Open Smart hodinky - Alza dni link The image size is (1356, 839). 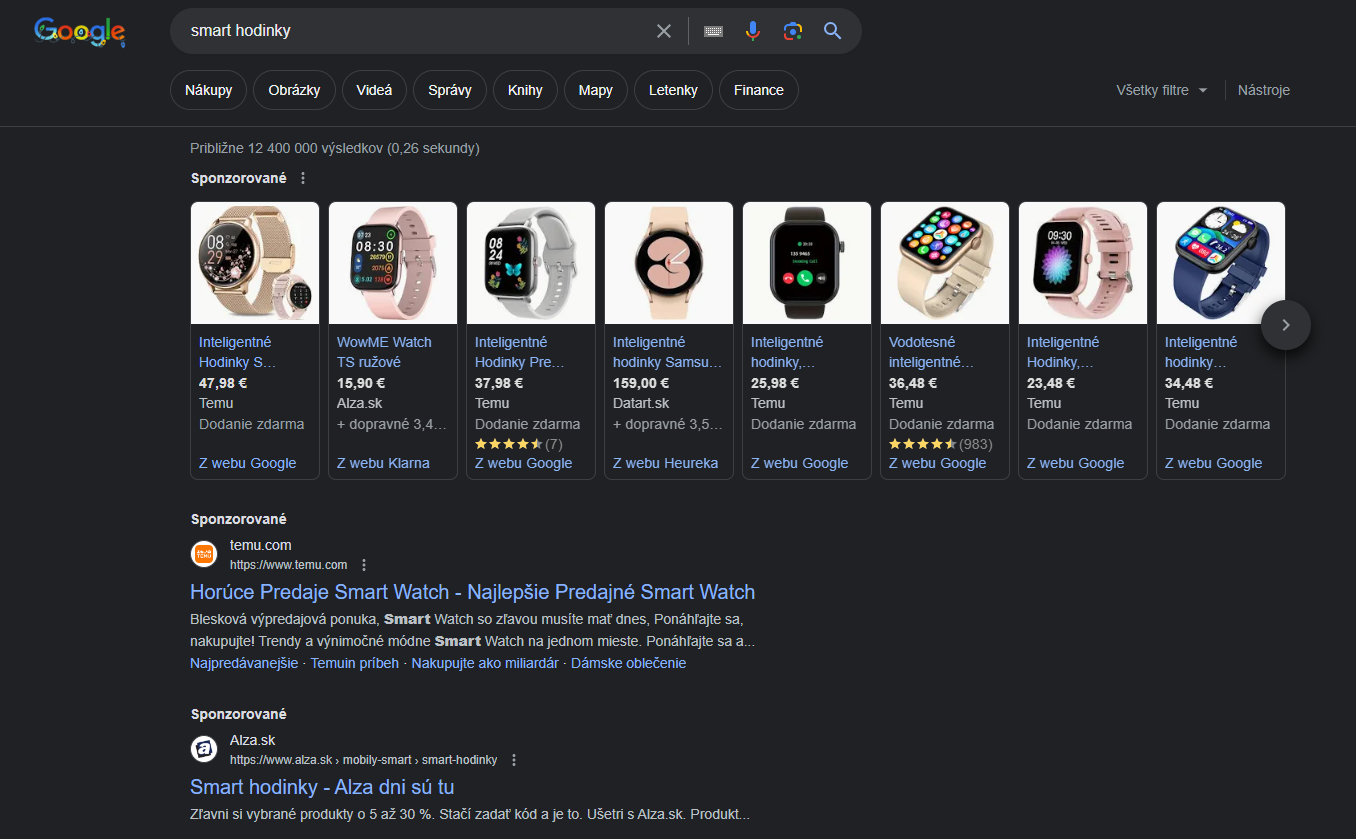tap(322, 787)
